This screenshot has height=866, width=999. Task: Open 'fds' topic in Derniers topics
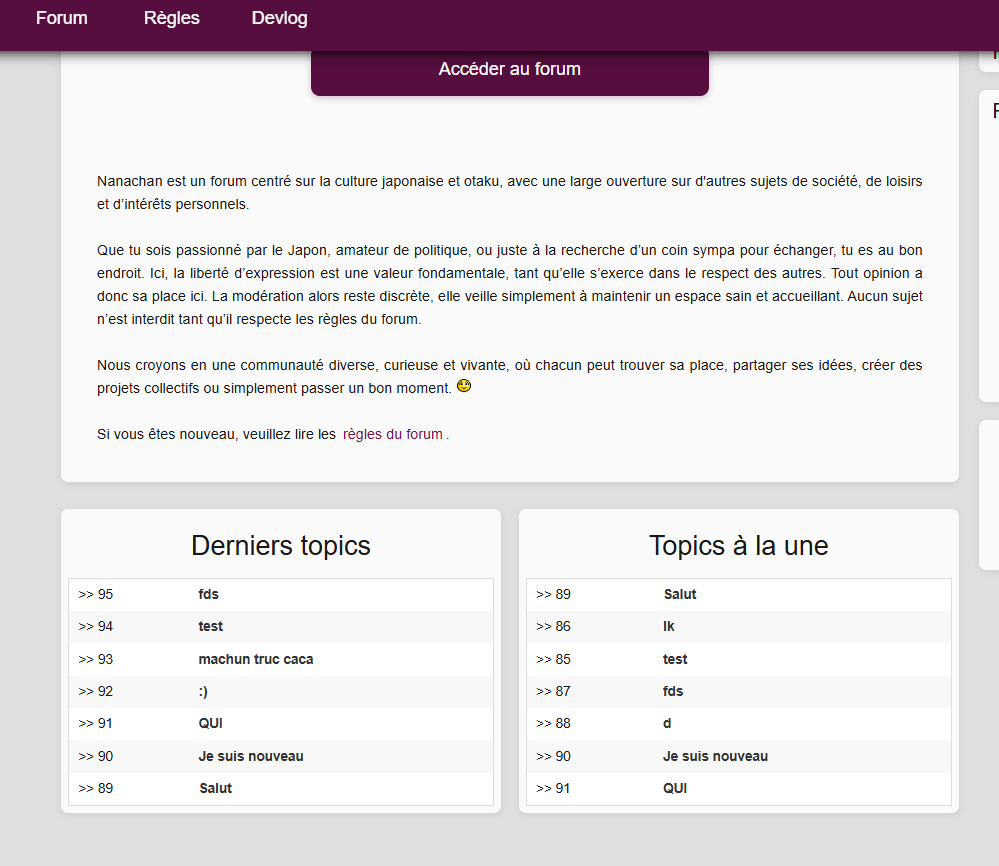coord(208,594)
